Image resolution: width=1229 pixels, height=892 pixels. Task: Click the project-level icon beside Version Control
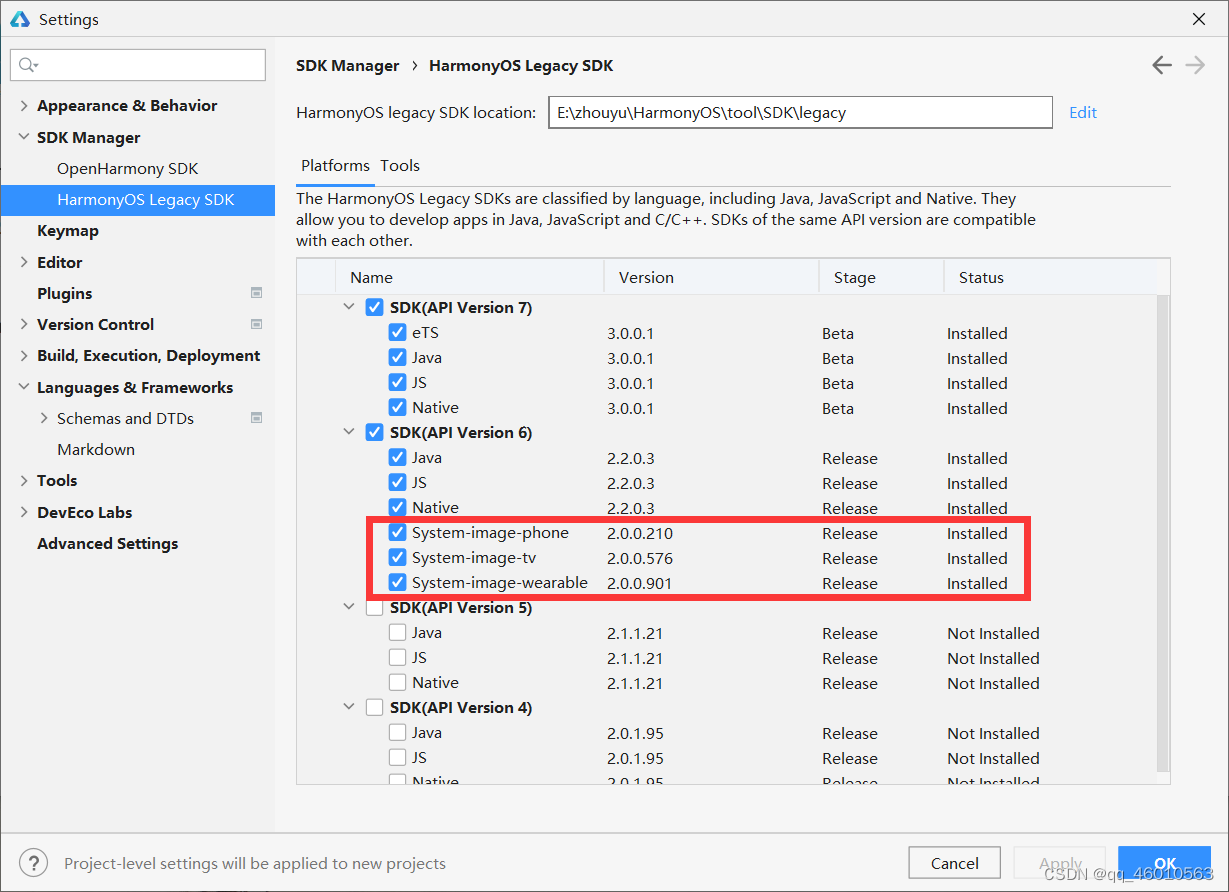pos(256,324)
